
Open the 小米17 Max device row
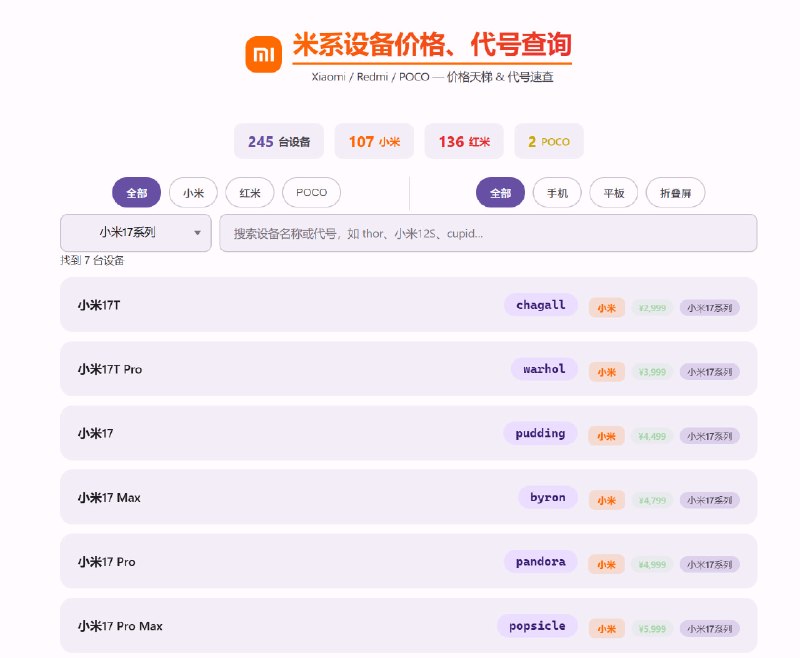coord(409,497)
